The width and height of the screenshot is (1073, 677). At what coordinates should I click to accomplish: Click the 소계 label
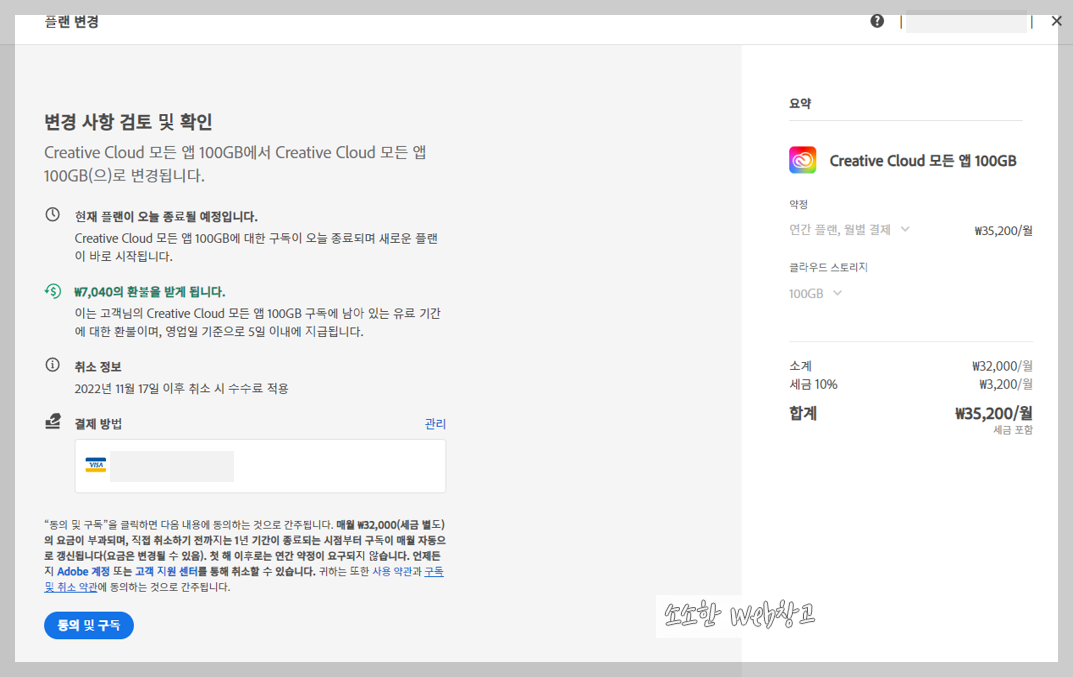pyautogui.click(x=800, y=366)
